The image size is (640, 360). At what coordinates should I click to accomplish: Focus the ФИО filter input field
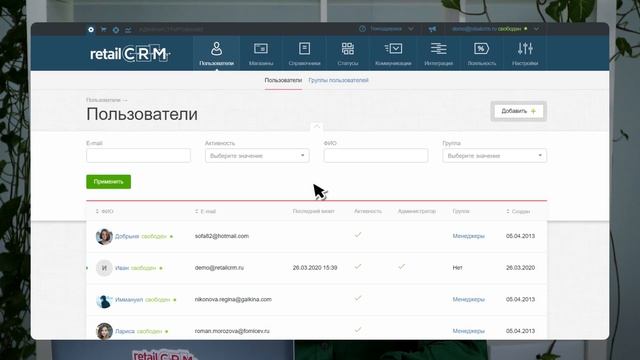click(376, 156)
